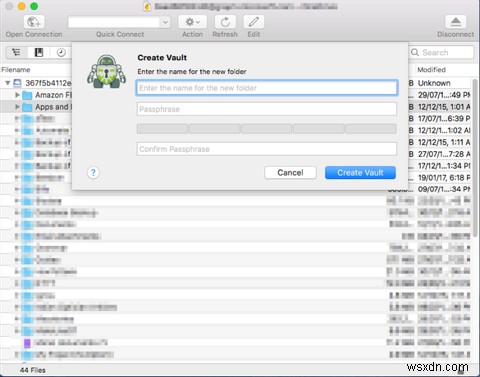
Task: Click the Unknown modified value
Action: (434, 83)
